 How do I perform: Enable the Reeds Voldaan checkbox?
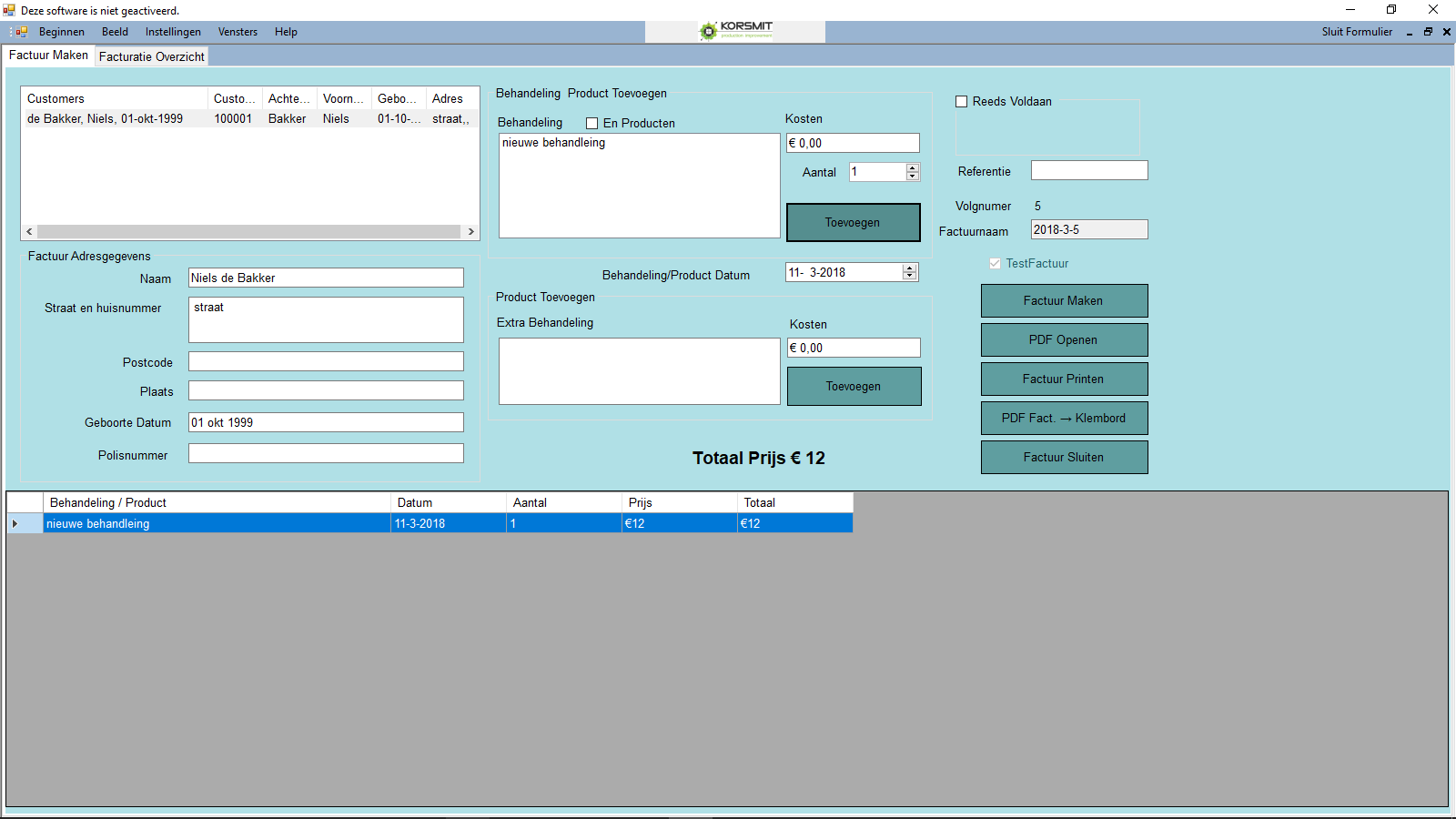tap(961, 102)
